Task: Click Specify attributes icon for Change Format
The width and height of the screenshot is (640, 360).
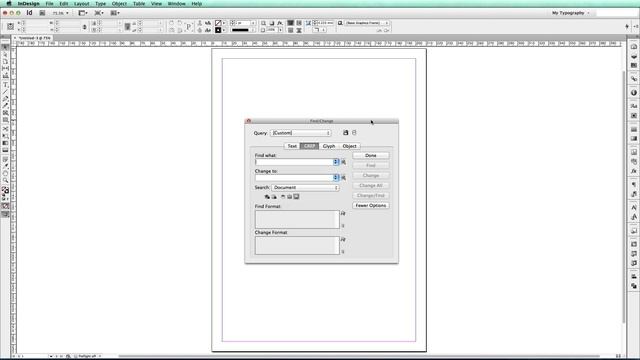Action: [343, 240]
